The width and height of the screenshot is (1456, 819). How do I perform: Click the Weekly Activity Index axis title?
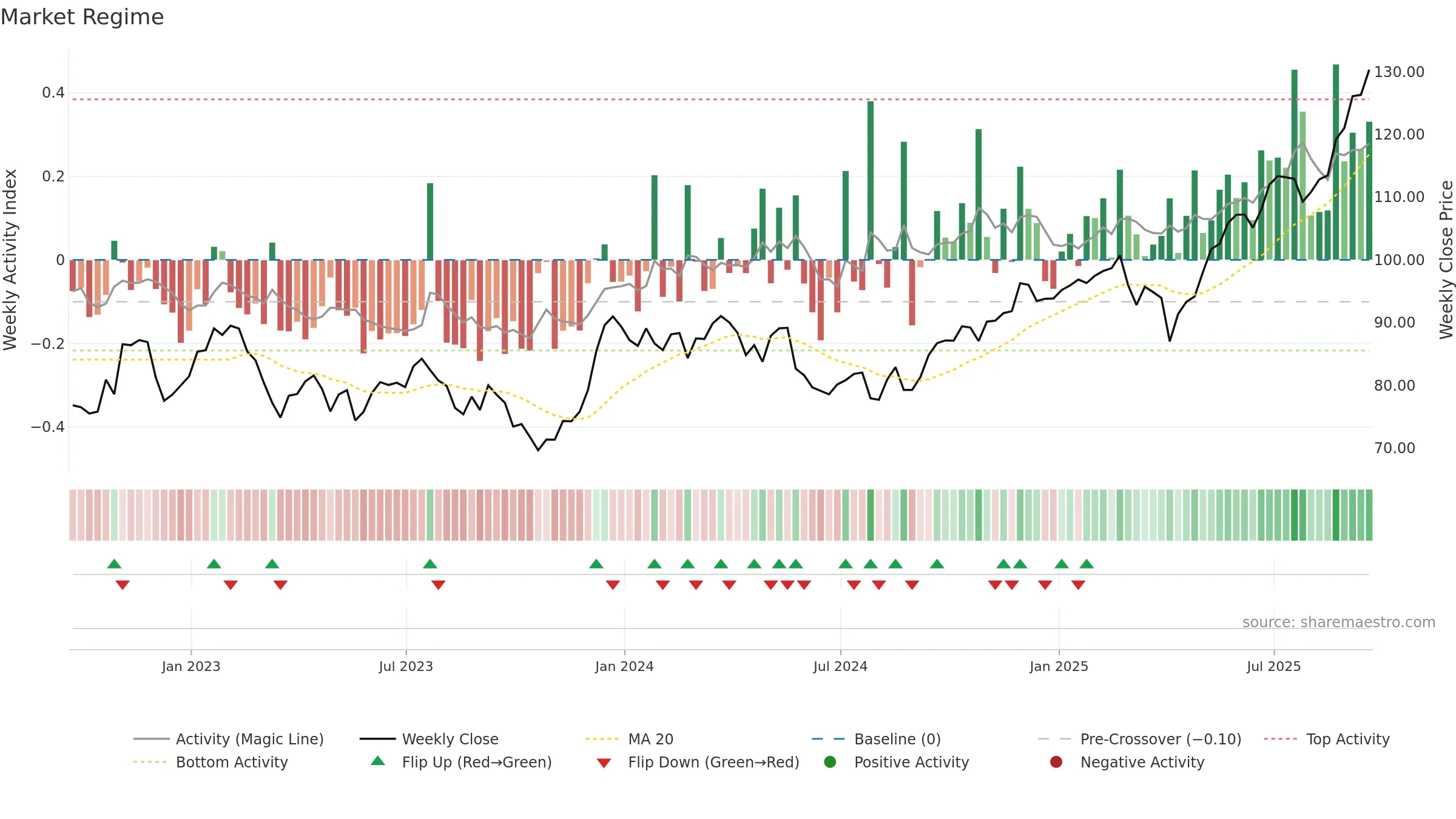point(10,260)
